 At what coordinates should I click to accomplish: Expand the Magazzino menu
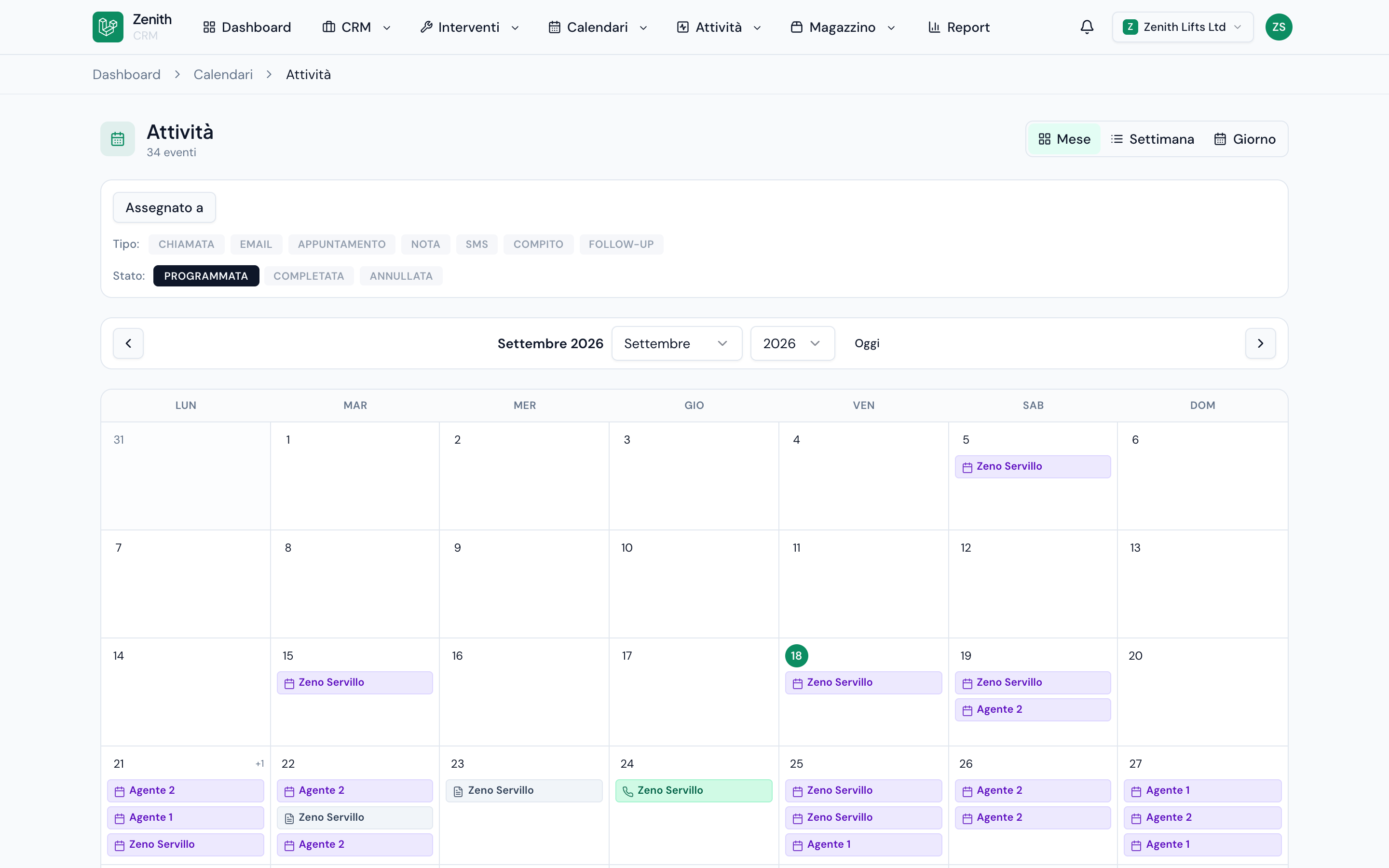tap(843, 27)
